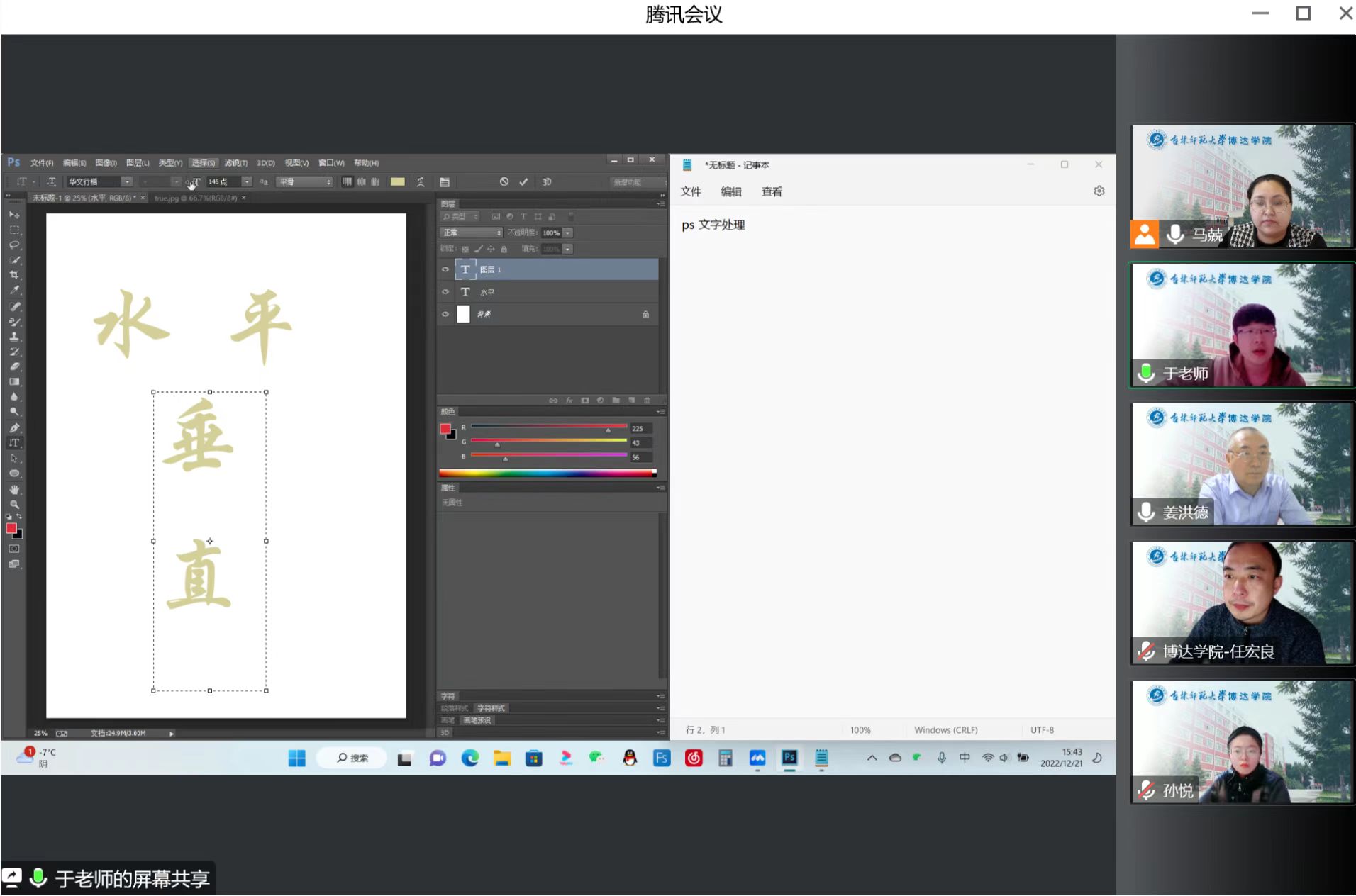Choose the Clone Stamp tool
Image resolution: width=1356 pixels, height=896 pixels.
14,337
